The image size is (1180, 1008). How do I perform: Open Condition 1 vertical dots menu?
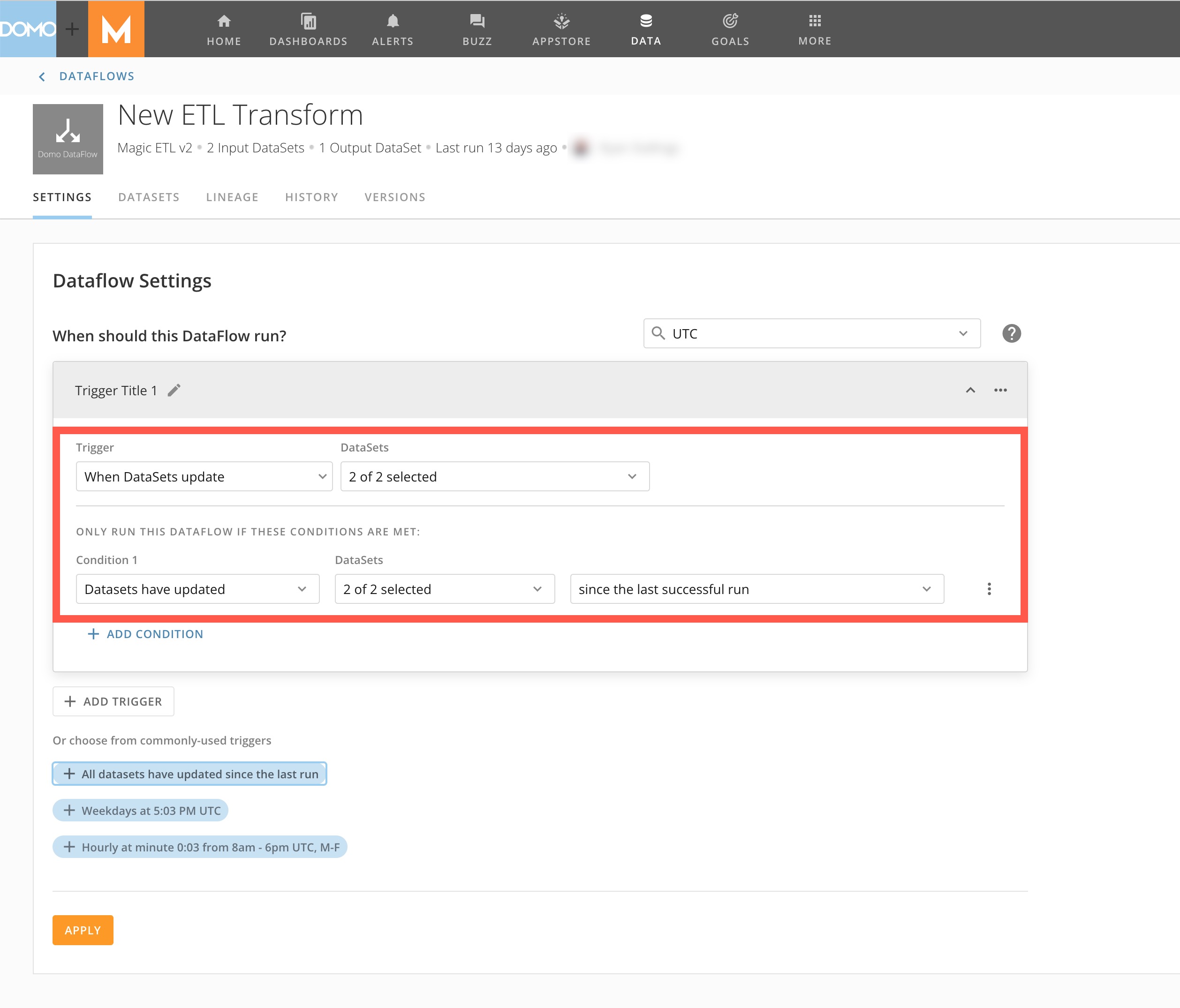pyautogui.click(x=989, y=588)
